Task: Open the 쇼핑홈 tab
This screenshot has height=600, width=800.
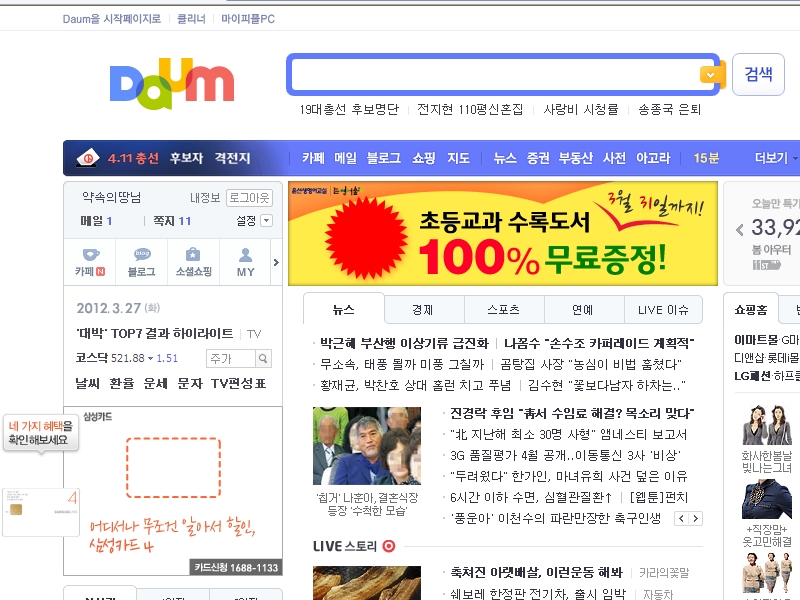Action: (x=751, y=309)
